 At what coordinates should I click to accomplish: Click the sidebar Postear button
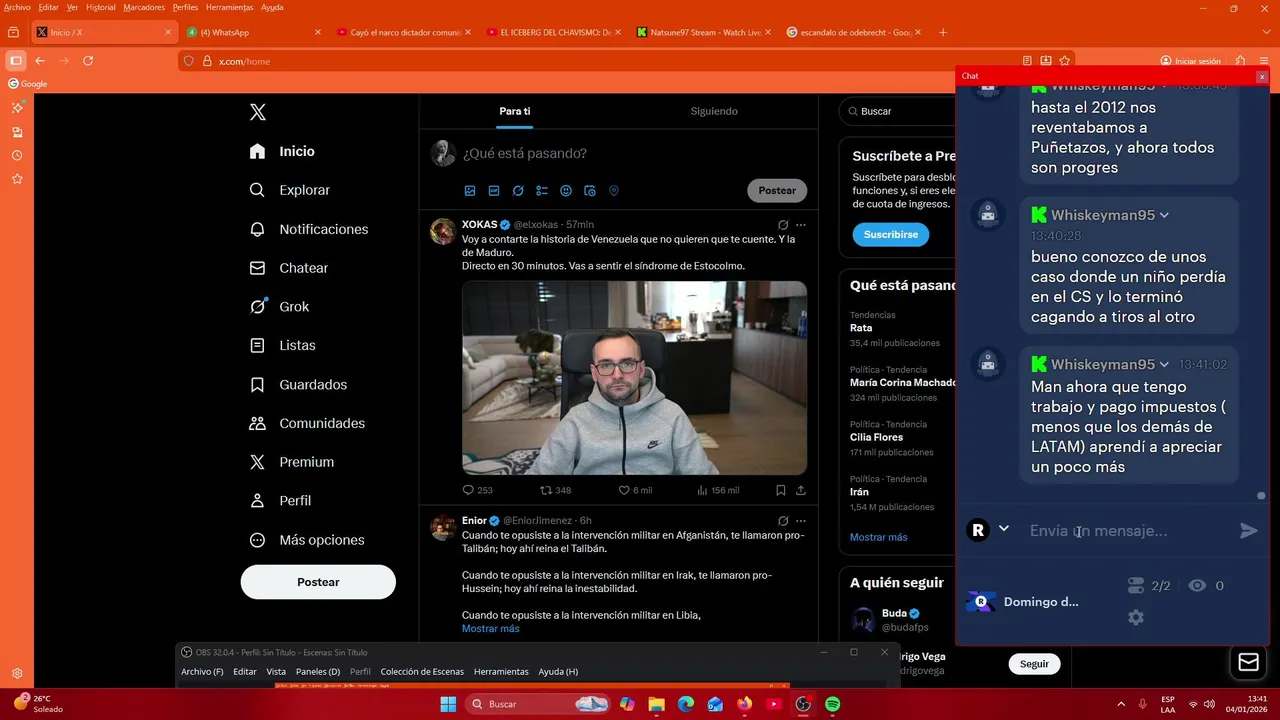(318, 582)
